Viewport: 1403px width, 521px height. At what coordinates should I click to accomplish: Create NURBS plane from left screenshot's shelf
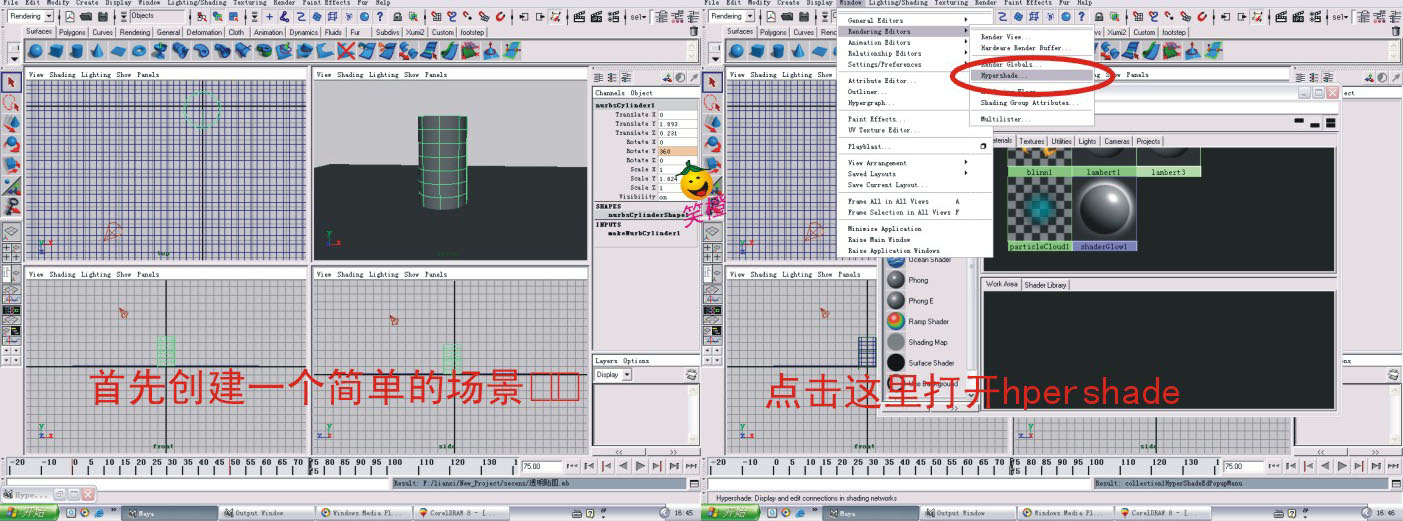click(118, 50)
